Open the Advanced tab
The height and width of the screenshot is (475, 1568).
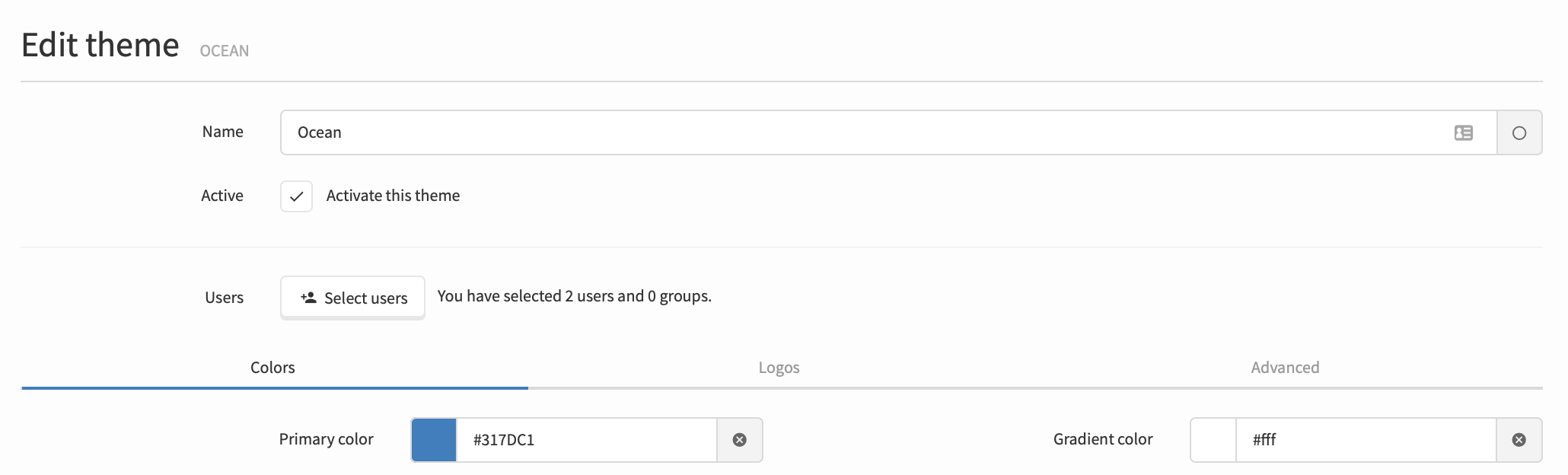point(1285,368)
